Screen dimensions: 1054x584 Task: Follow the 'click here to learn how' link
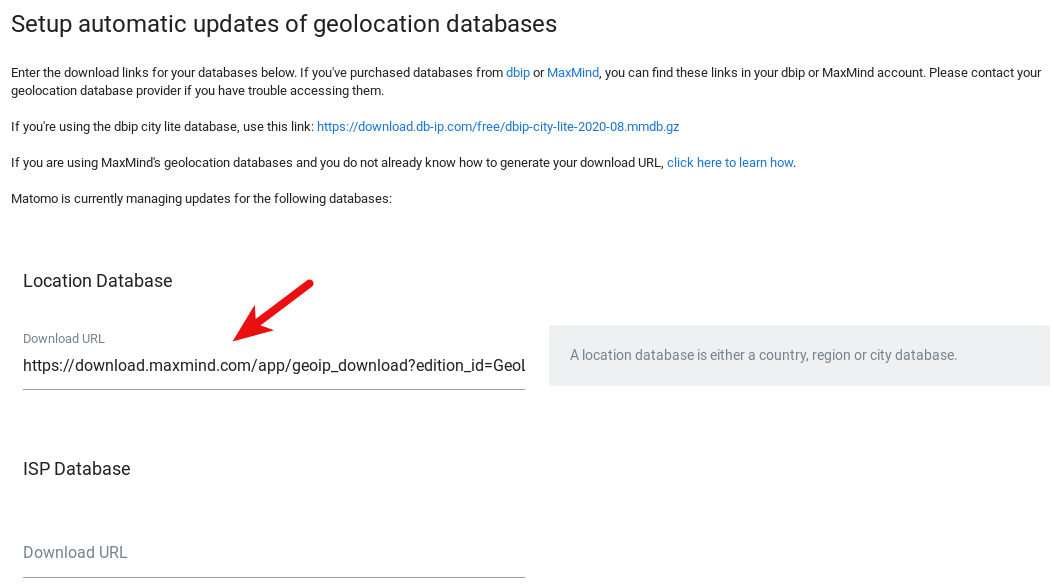coord(730,163)
